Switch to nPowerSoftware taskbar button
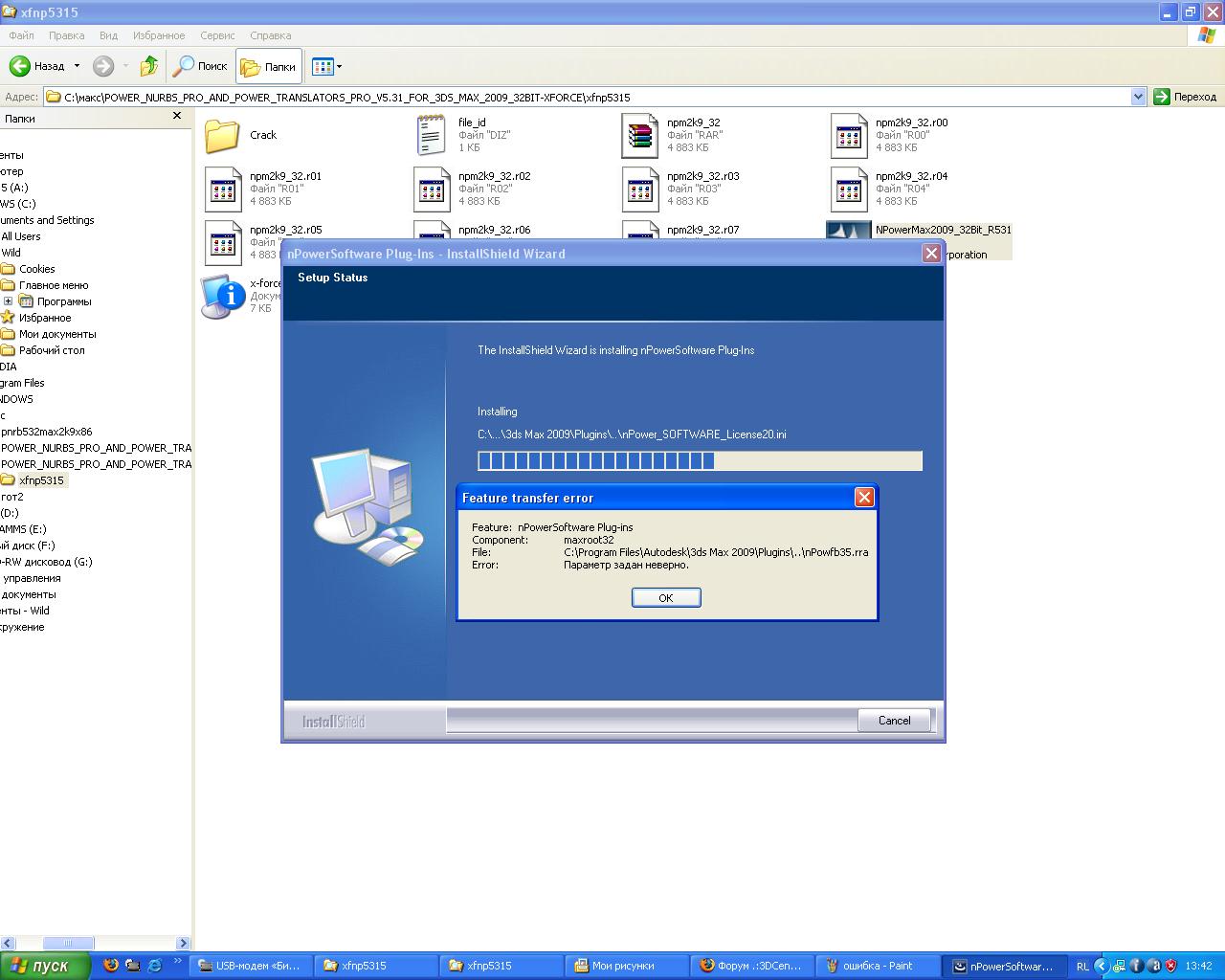The image size is (1225, 980). 1004,966
